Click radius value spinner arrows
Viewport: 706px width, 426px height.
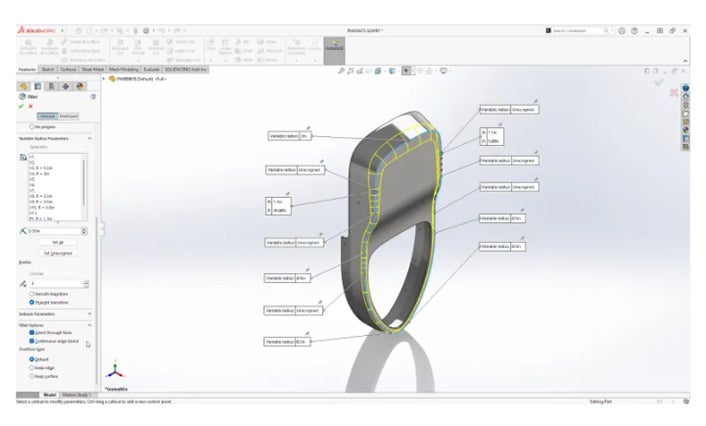coord(84,231)
